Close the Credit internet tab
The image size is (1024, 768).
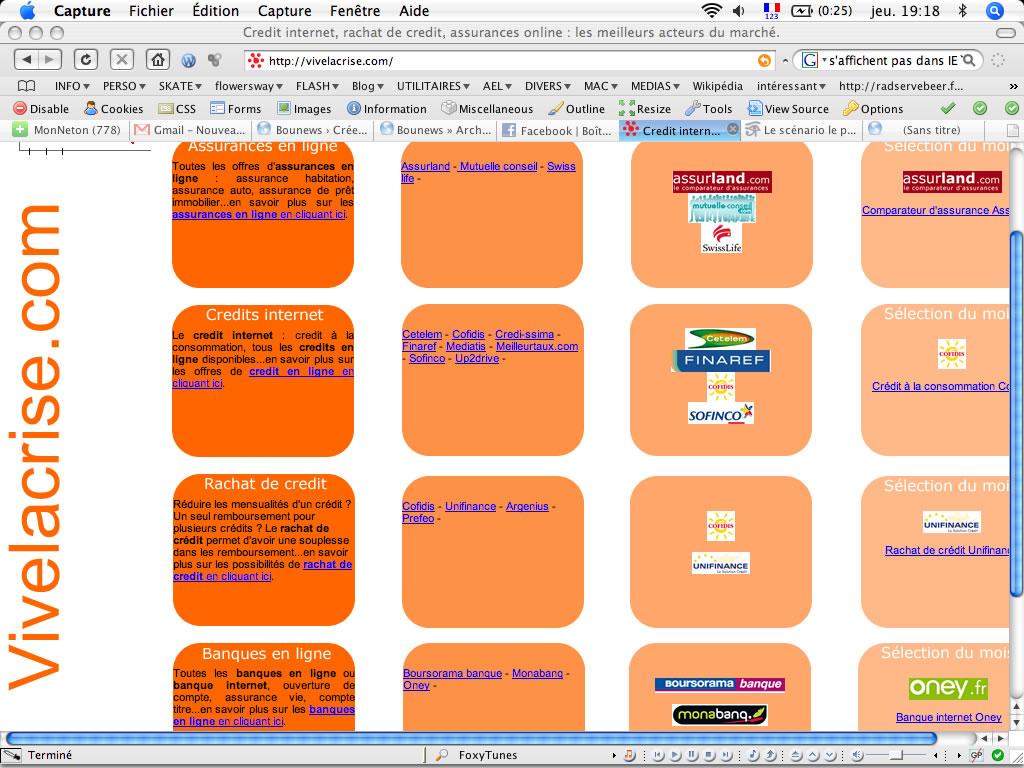733,129
